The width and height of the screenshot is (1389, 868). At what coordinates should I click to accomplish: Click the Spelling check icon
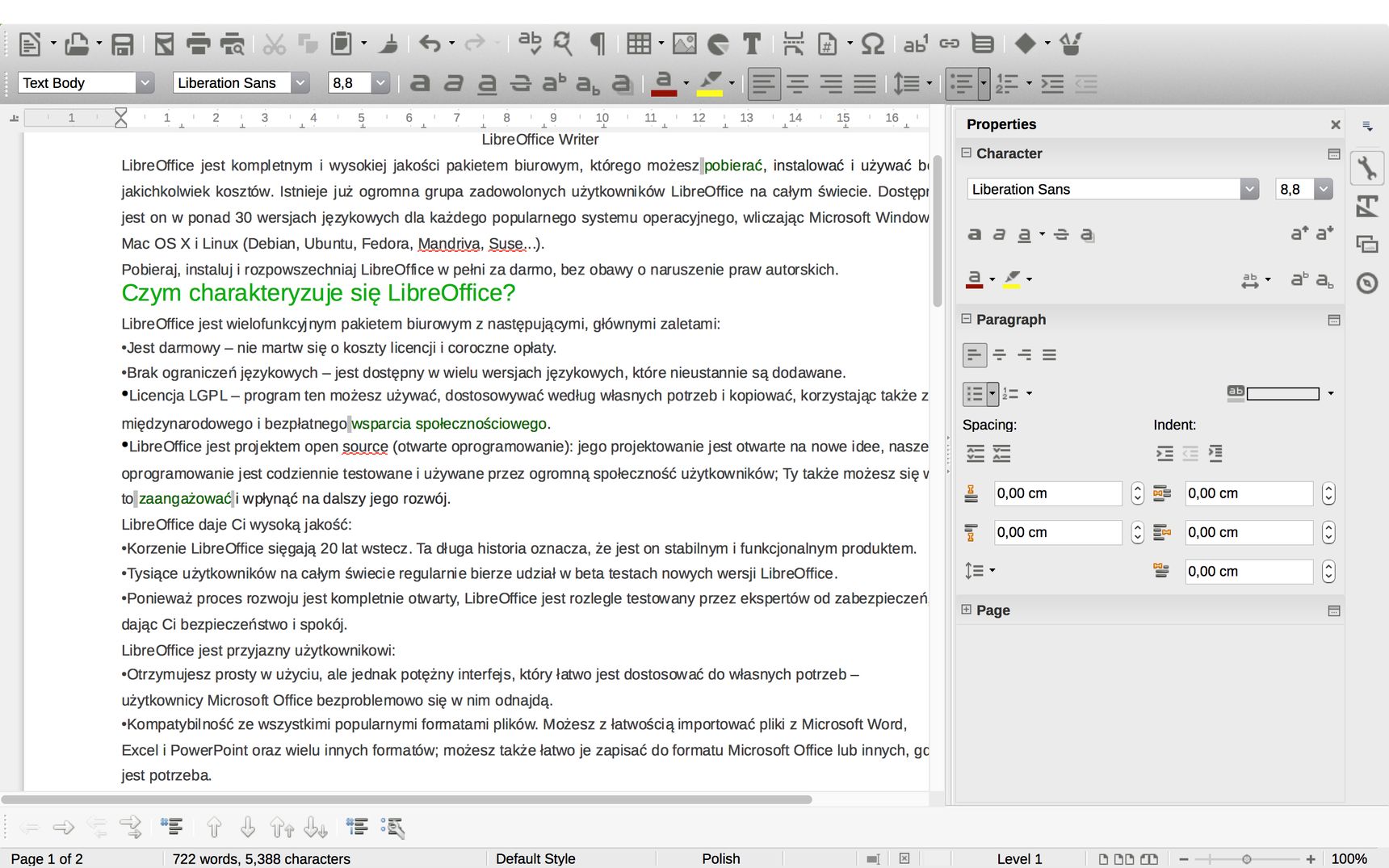(530, 44)
